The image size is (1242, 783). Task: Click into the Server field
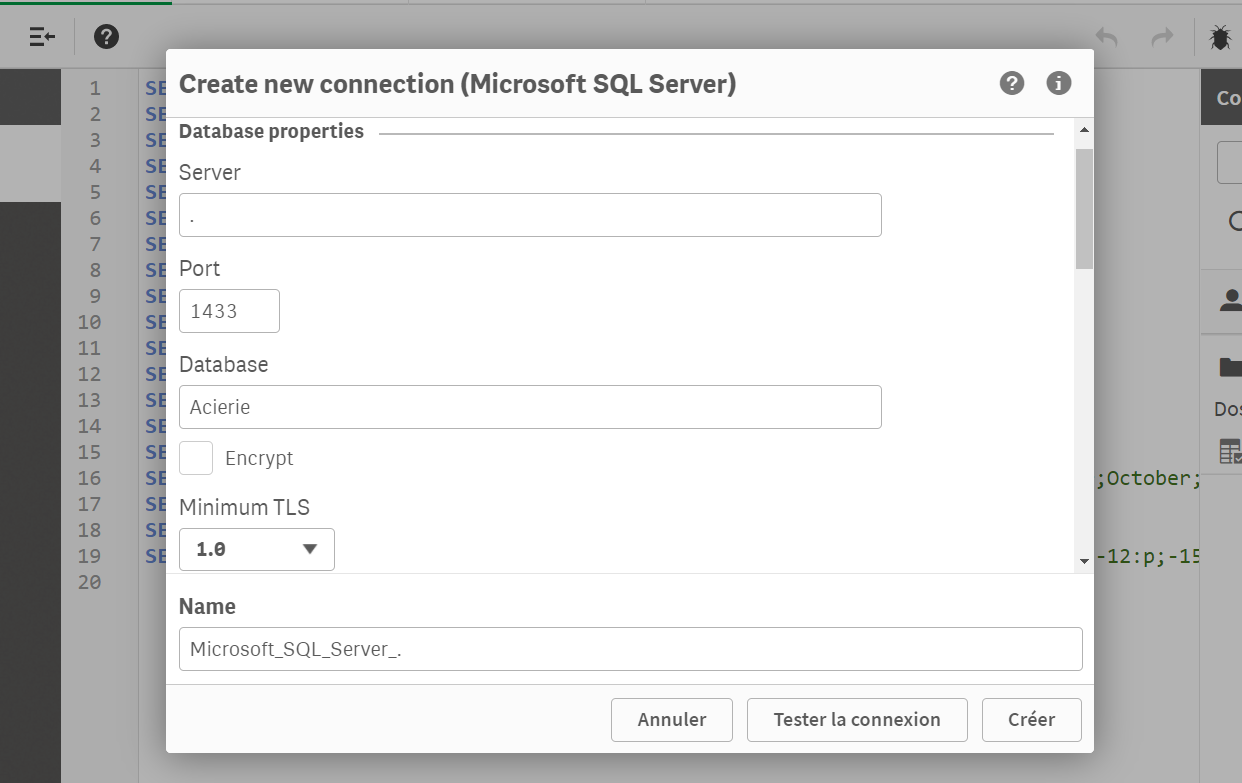click(530, 214)
